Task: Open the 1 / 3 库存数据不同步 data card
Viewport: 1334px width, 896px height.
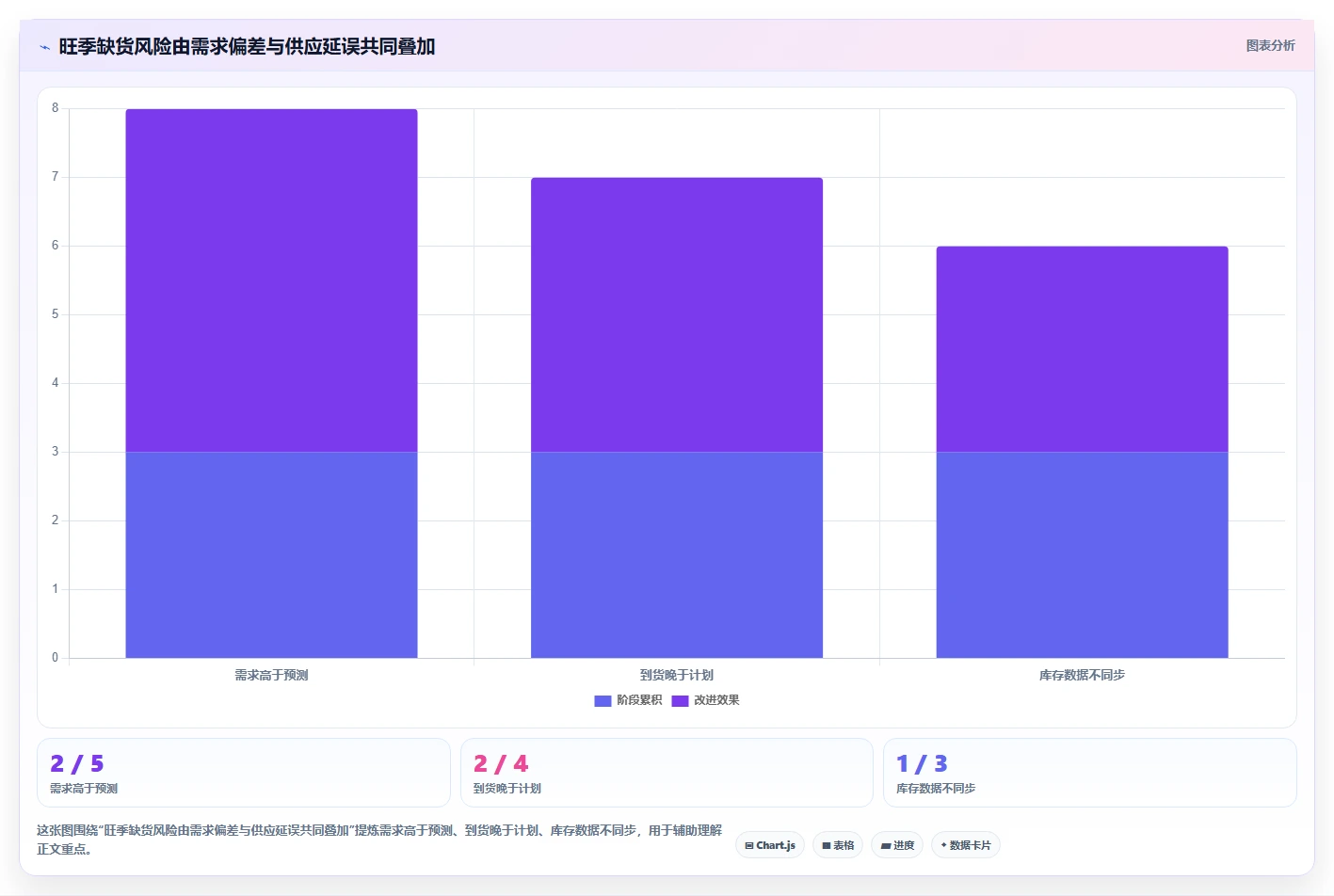Action: pos(1089,773)
